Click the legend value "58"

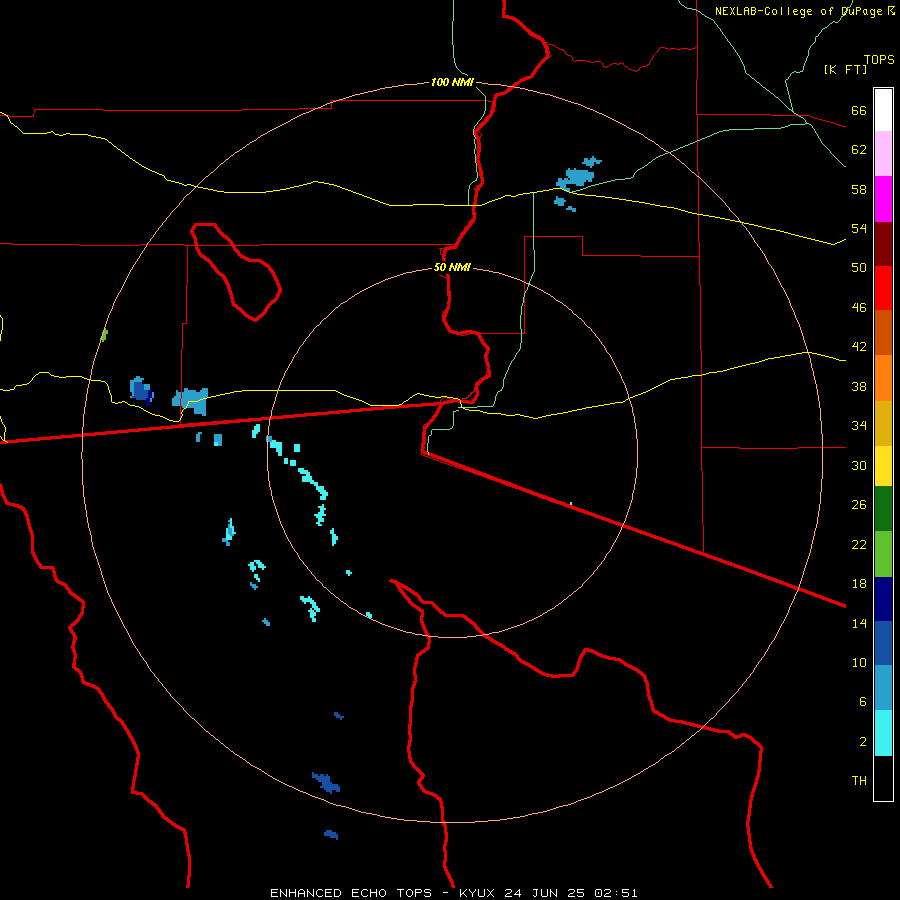tap(859, 189)
